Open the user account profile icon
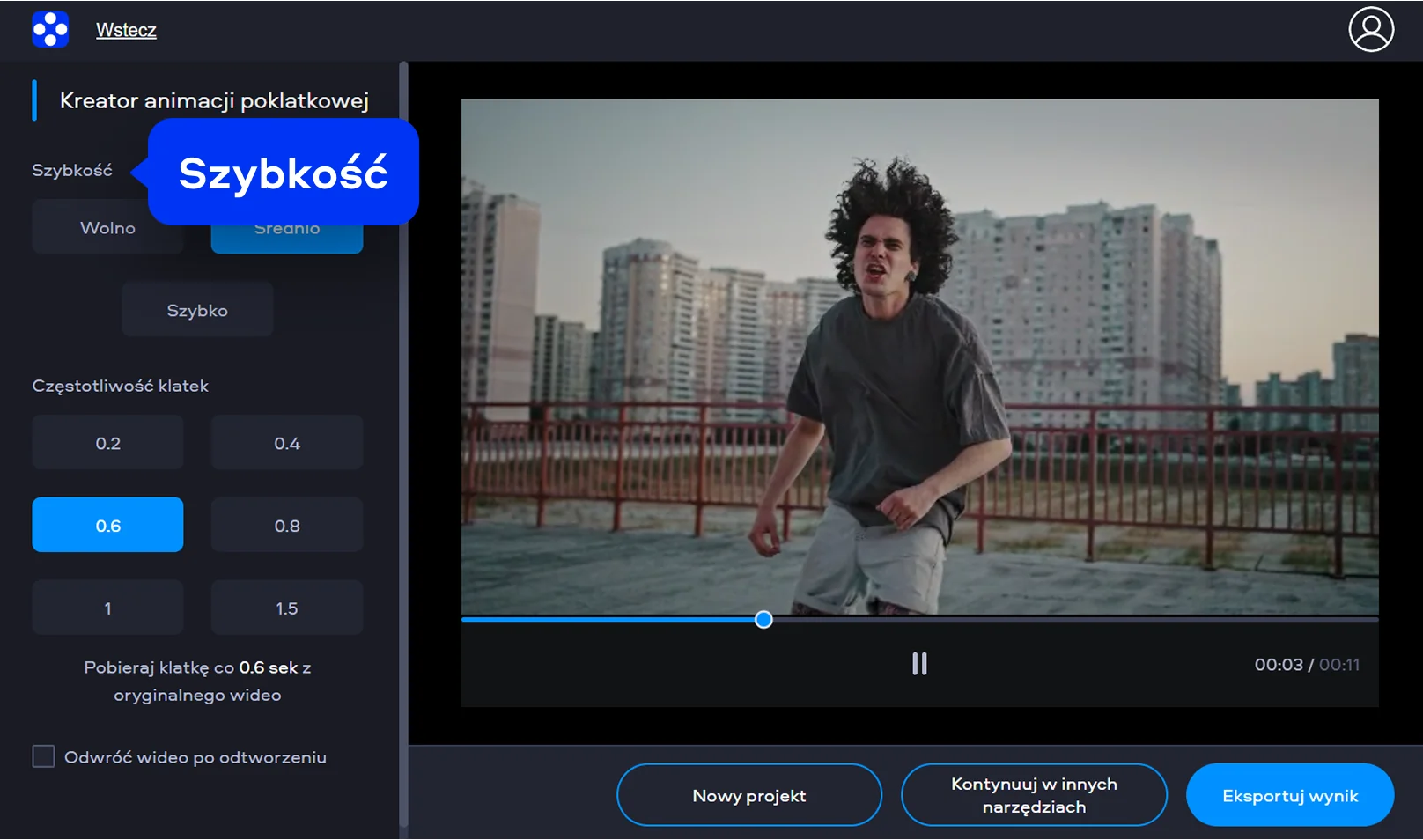This screenshot has height=840, width=1423. pos(1370,30)
